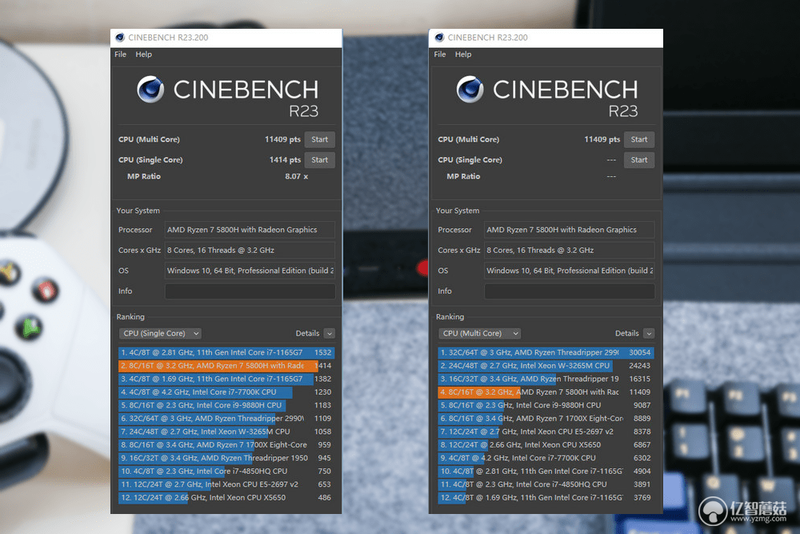Screen dimensions: 800x534
Task: Click 11409 pts multi core score, left window
Action: (283, 139)
